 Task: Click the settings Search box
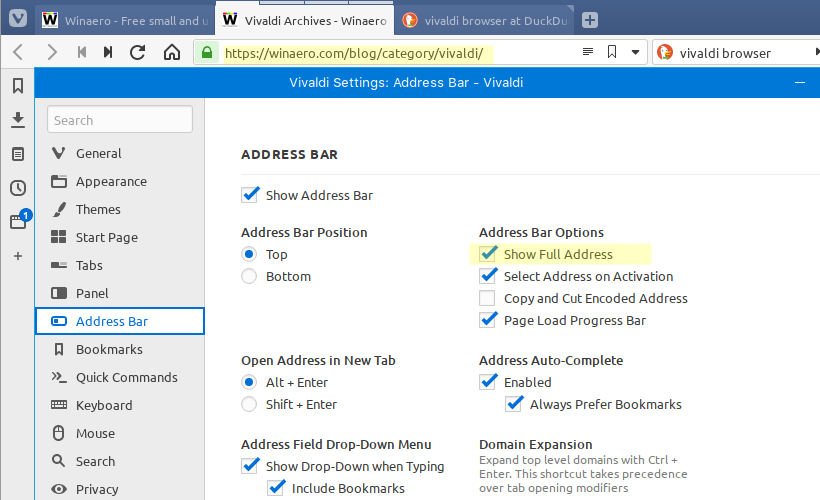(120, 120)
